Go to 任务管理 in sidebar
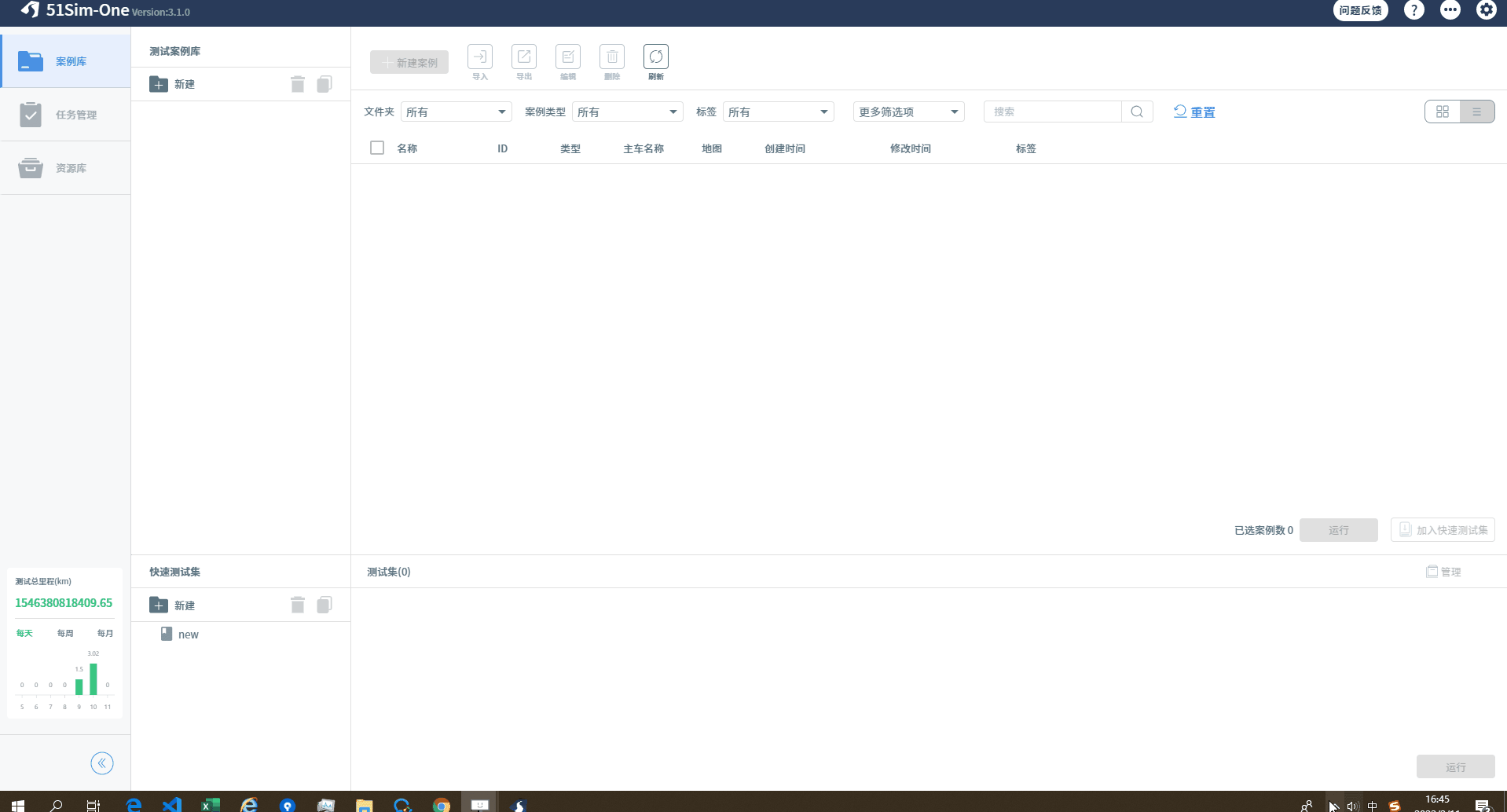 (x=66, y=115)
